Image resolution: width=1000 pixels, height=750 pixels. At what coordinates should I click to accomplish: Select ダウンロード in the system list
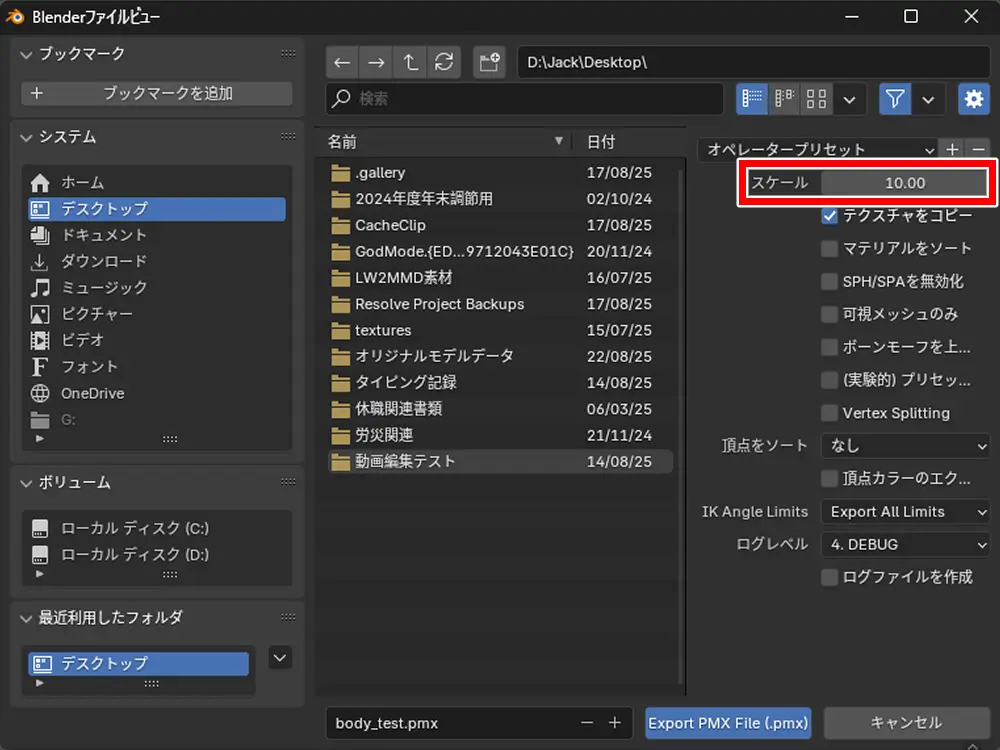click(x=104, y=261)
